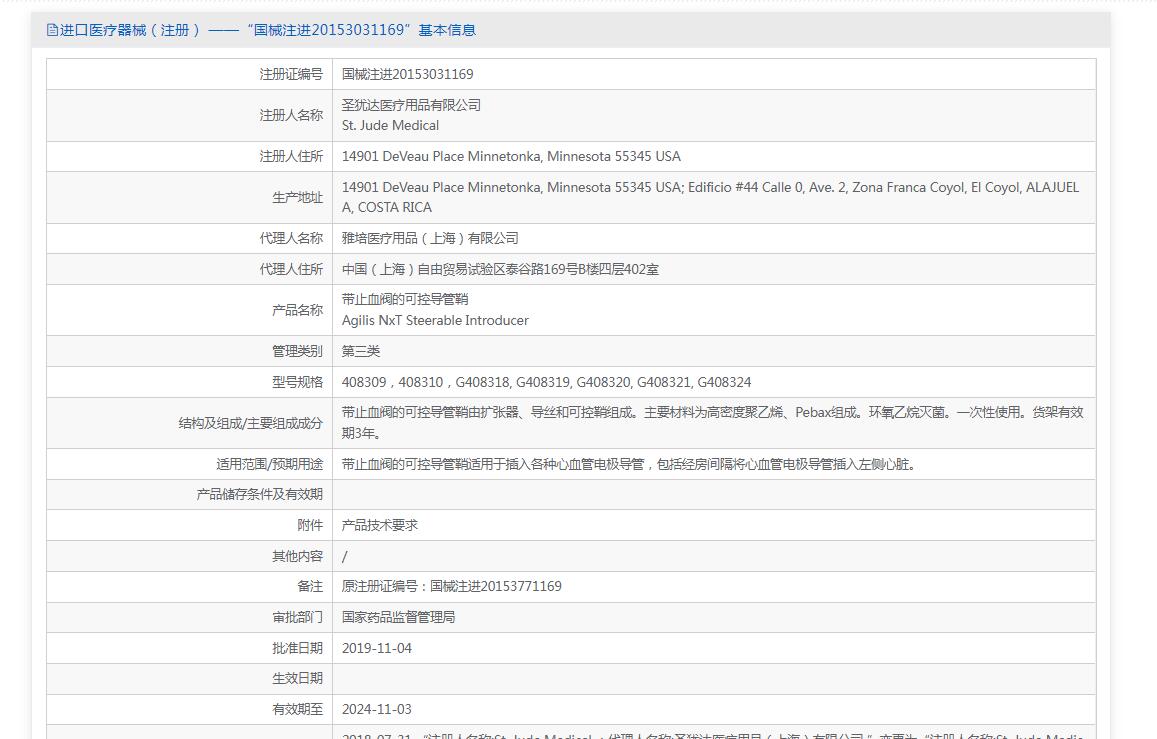This screenshot has width=1157, height=739.
Task: Click the 产品储存条件及有效期 label
Action: (x=260, y=495)
